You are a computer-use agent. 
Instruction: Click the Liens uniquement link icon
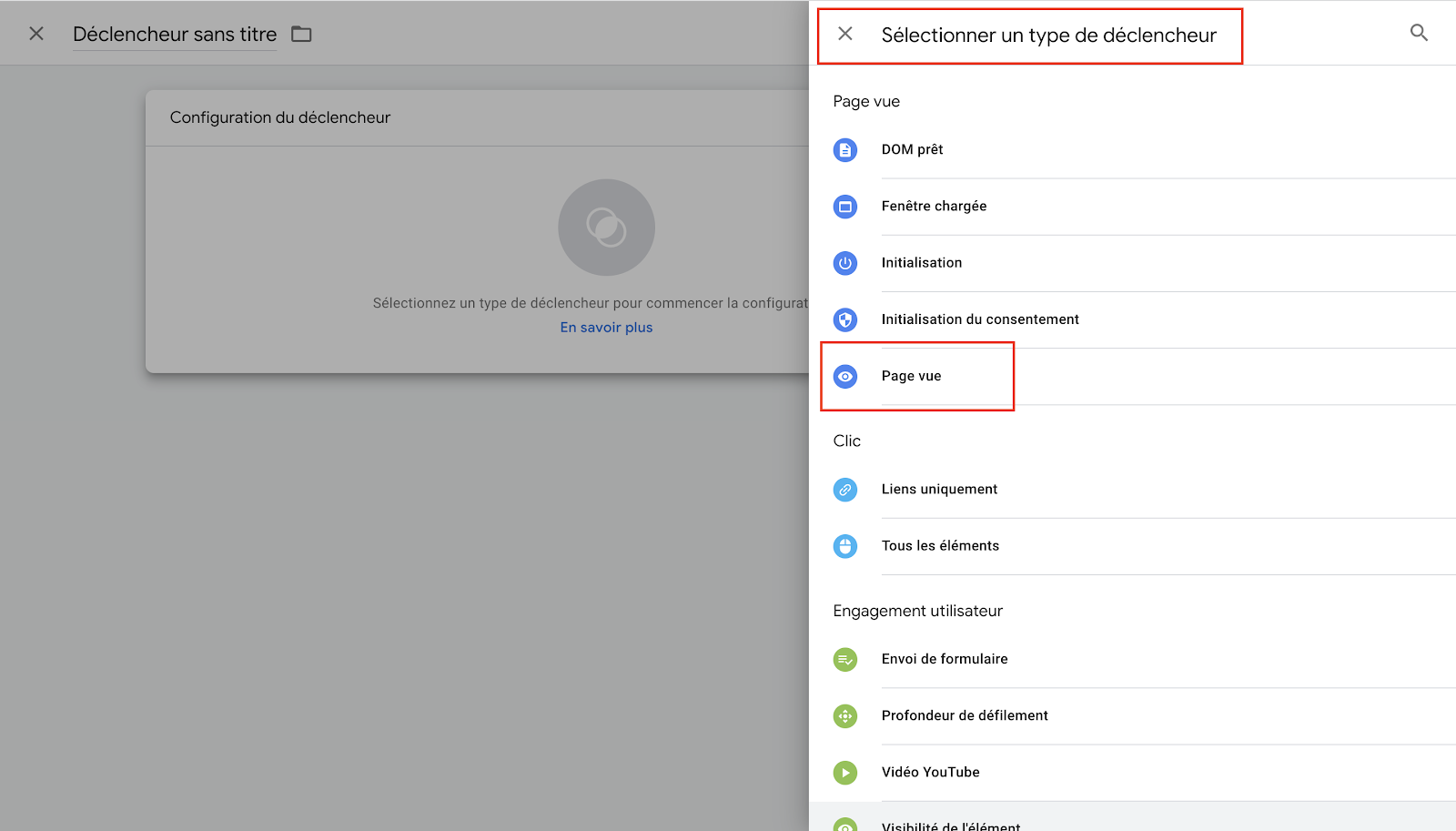tap(845, 490)
